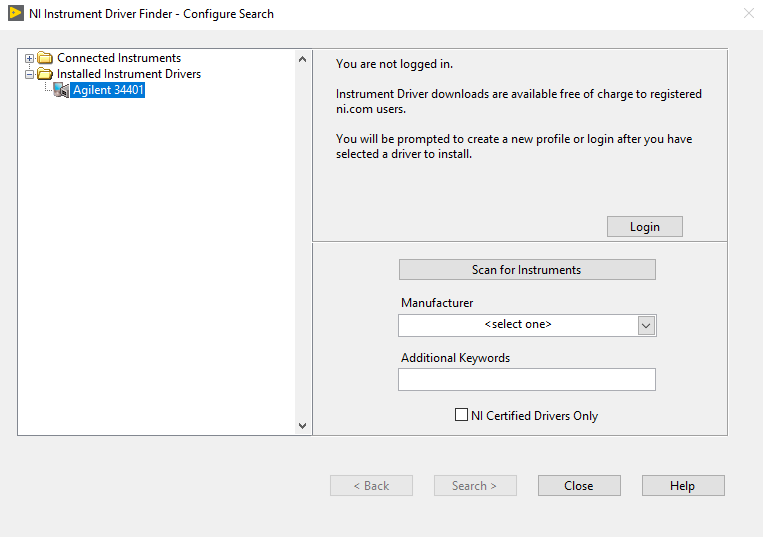Click the Close button
Image resolution: width=763 pixels, height=537 pixels.
click(x=579, y=486)
